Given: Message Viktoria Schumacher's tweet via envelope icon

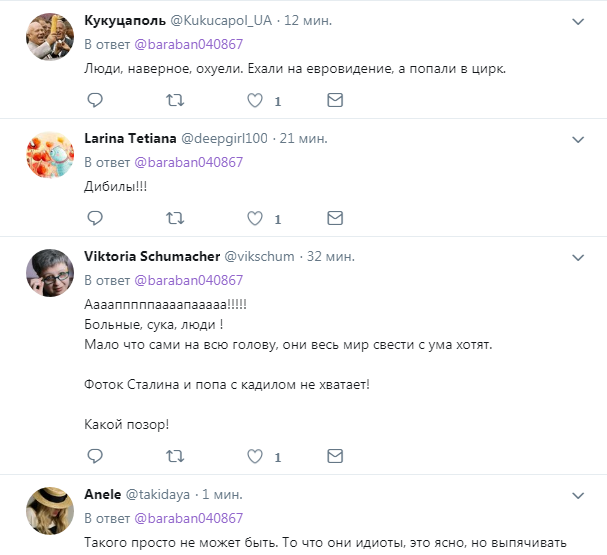Looking at the screenshot, I should point(335,455).
